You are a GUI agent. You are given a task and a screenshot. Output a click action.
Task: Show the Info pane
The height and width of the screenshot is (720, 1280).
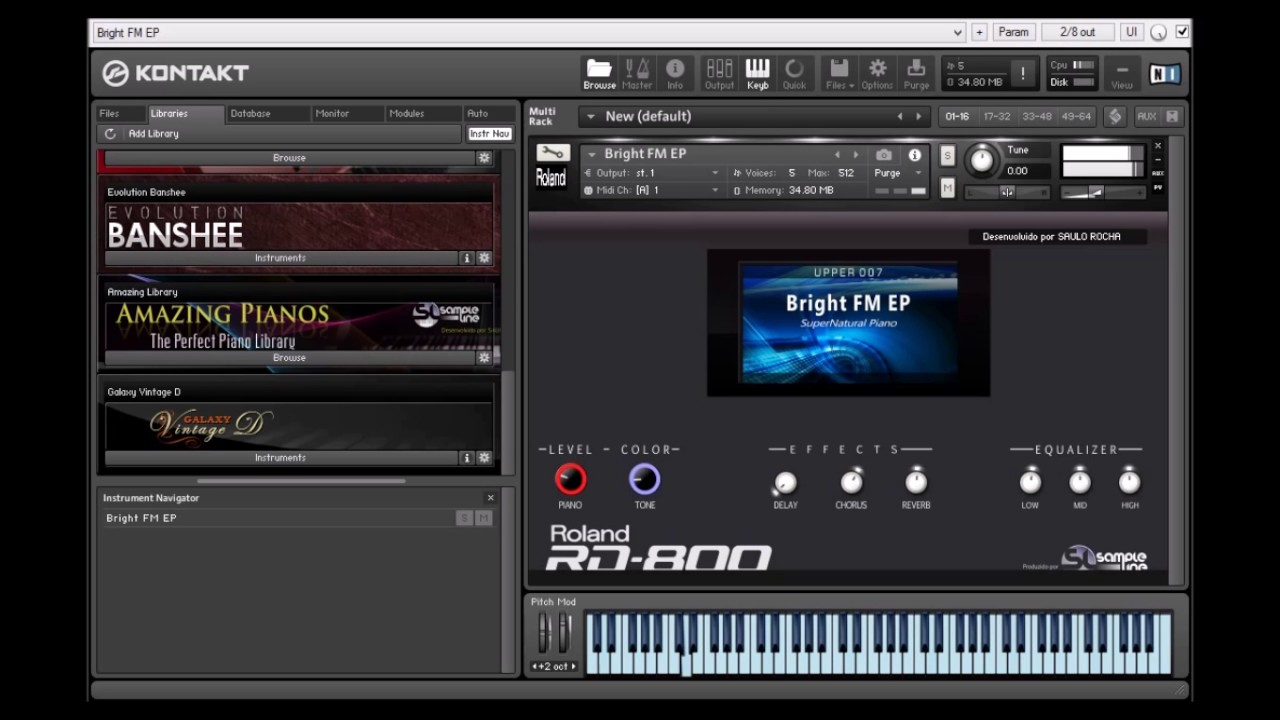675,73
